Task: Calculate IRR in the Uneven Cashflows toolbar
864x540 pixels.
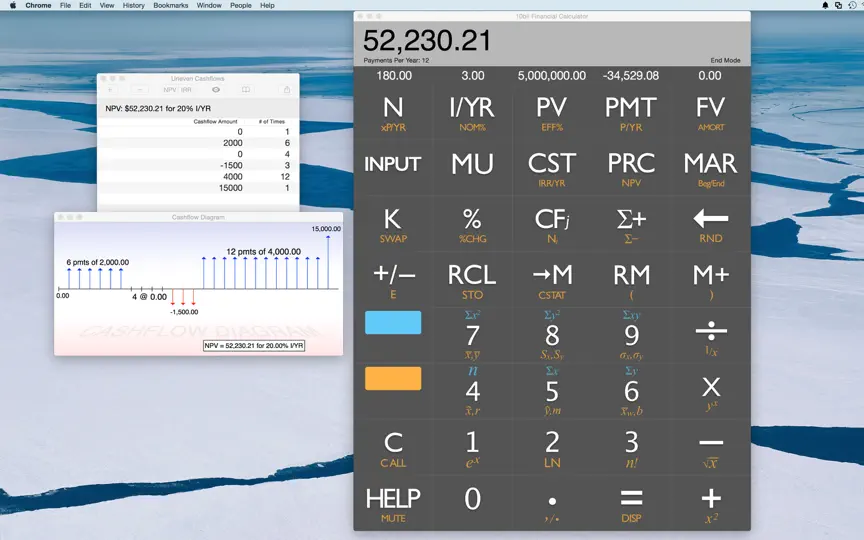Action: 186,90
